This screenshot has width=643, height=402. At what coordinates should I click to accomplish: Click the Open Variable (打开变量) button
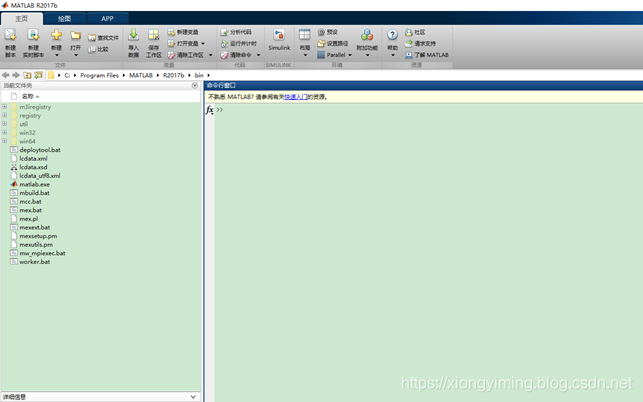coord(183,43)
